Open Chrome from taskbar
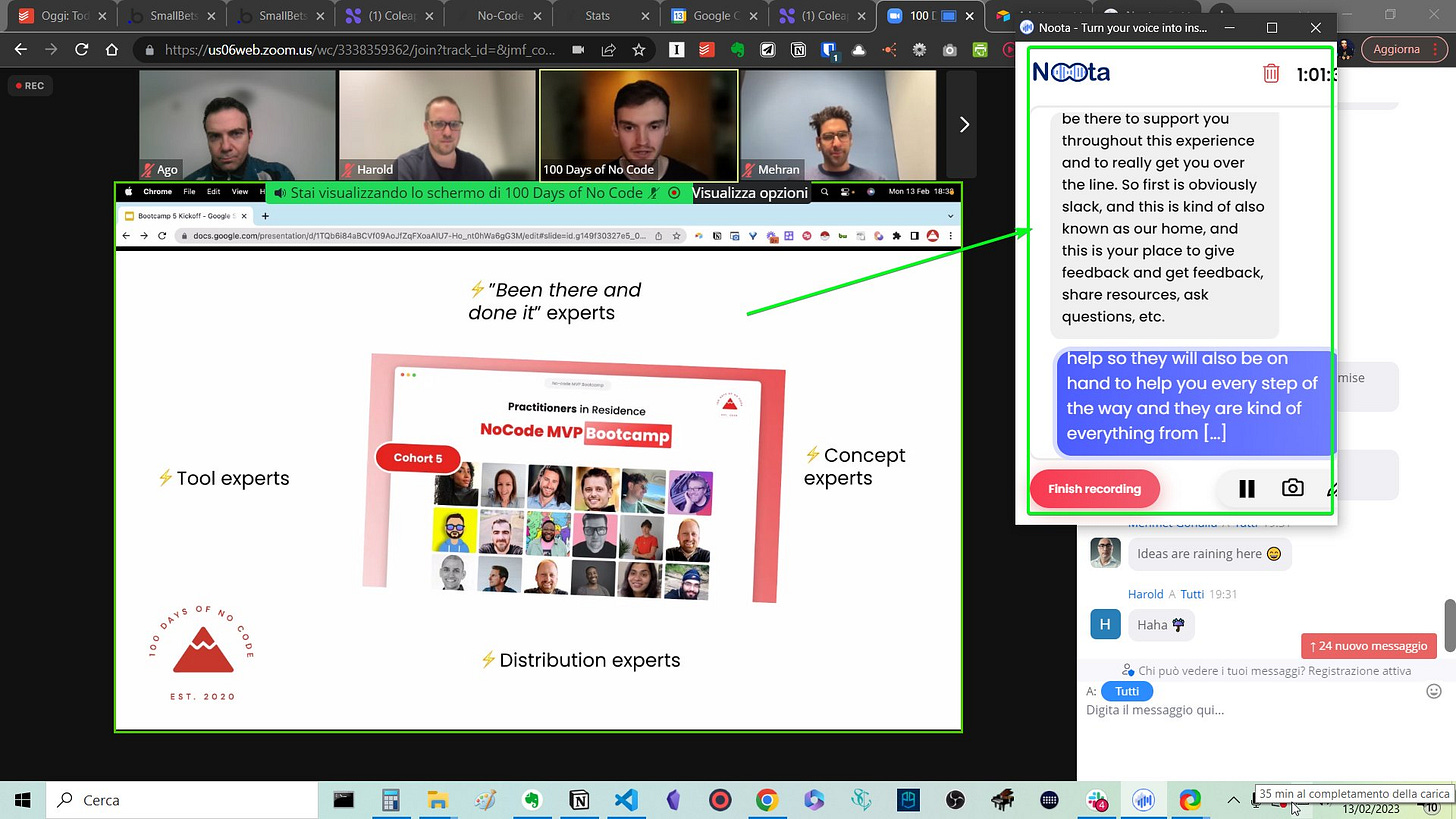This screenshot has width=1456, height=819. [767, 800]
